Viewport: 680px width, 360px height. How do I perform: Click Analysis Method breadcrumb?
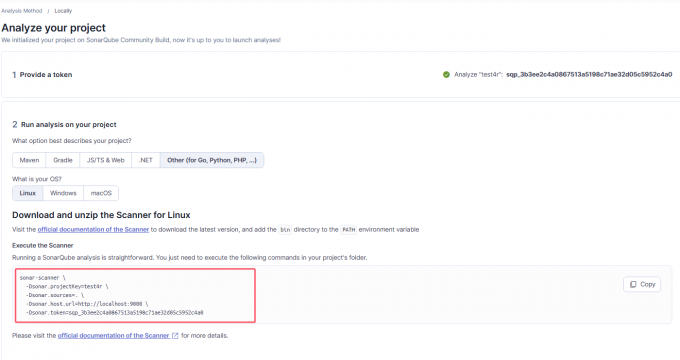pyautogui.click(x=22, y=11)
